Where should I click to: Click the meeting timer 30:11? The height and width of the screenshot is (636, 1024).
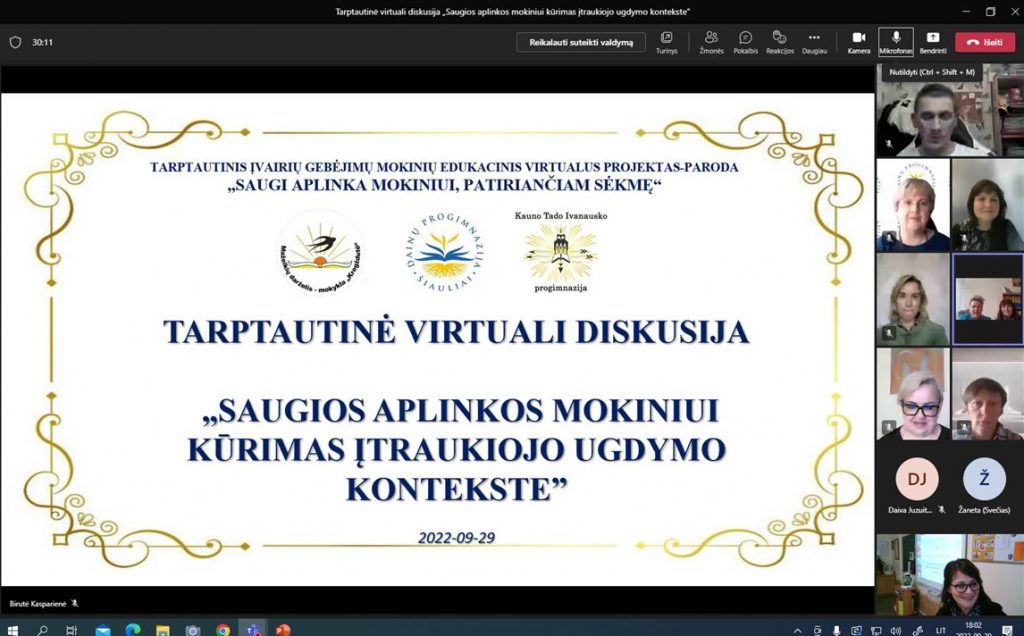(42, 42)
